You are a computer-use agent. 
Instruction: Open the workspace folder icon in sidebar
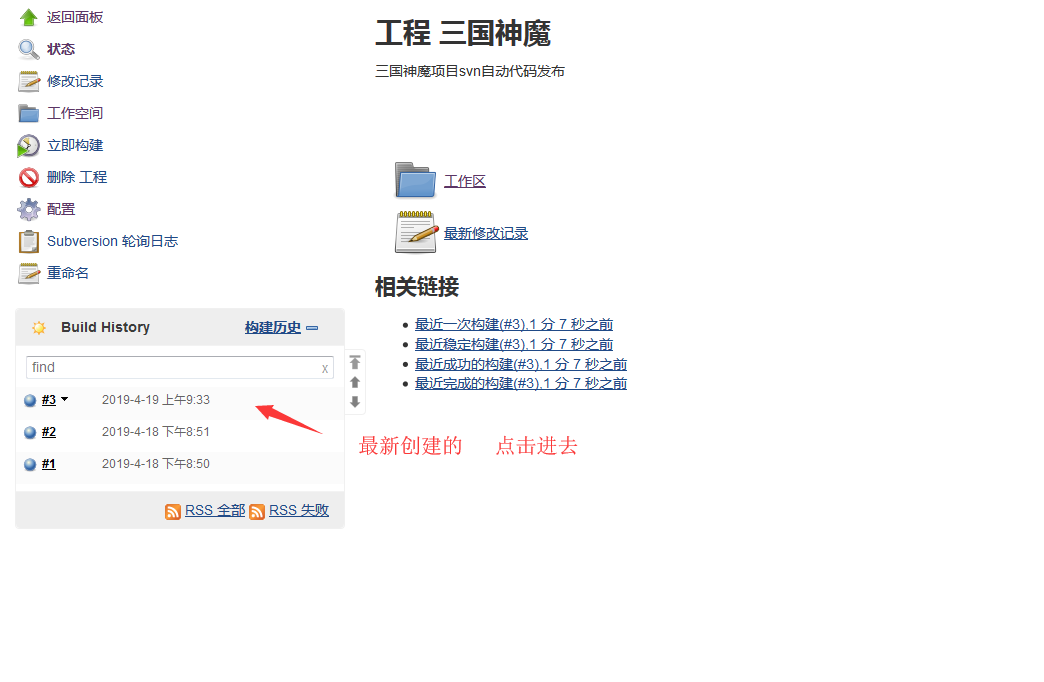tap(28, 113)
